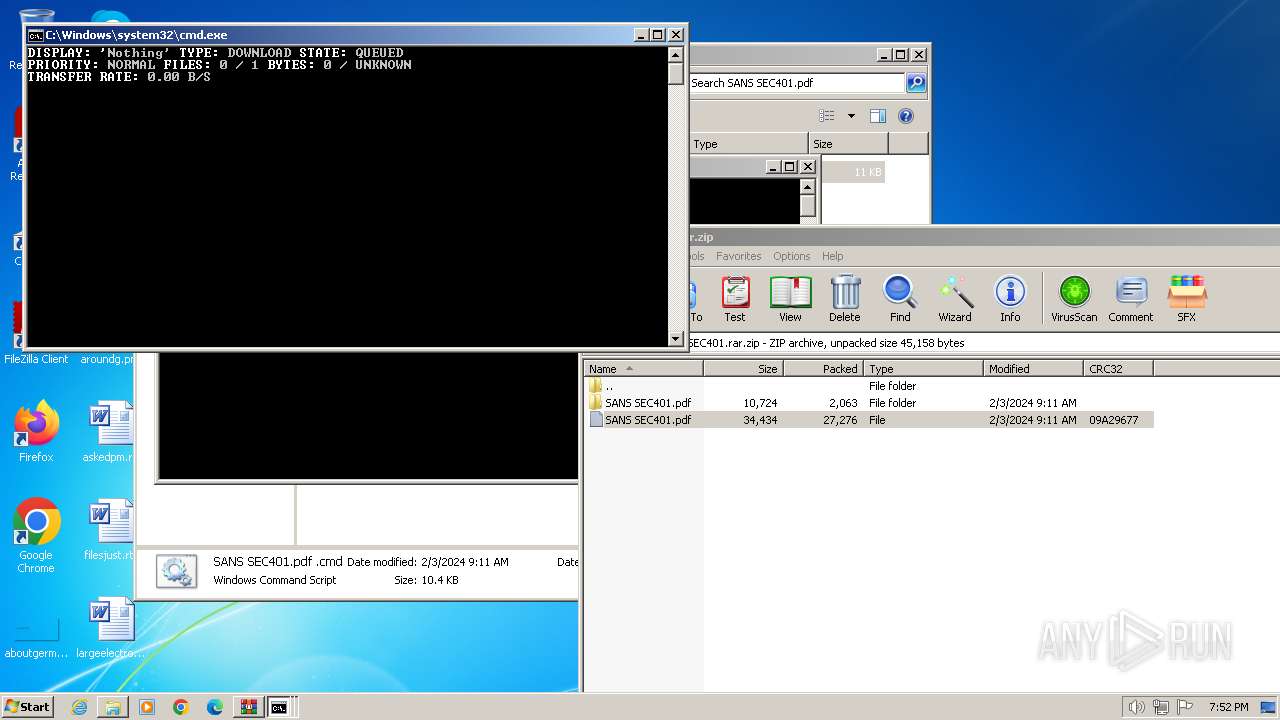Image resolution: width=1280 pixels, height=720 pixels.
Task: Click the CRC32 value 09A29677
Action: (x=1114, y=420)
